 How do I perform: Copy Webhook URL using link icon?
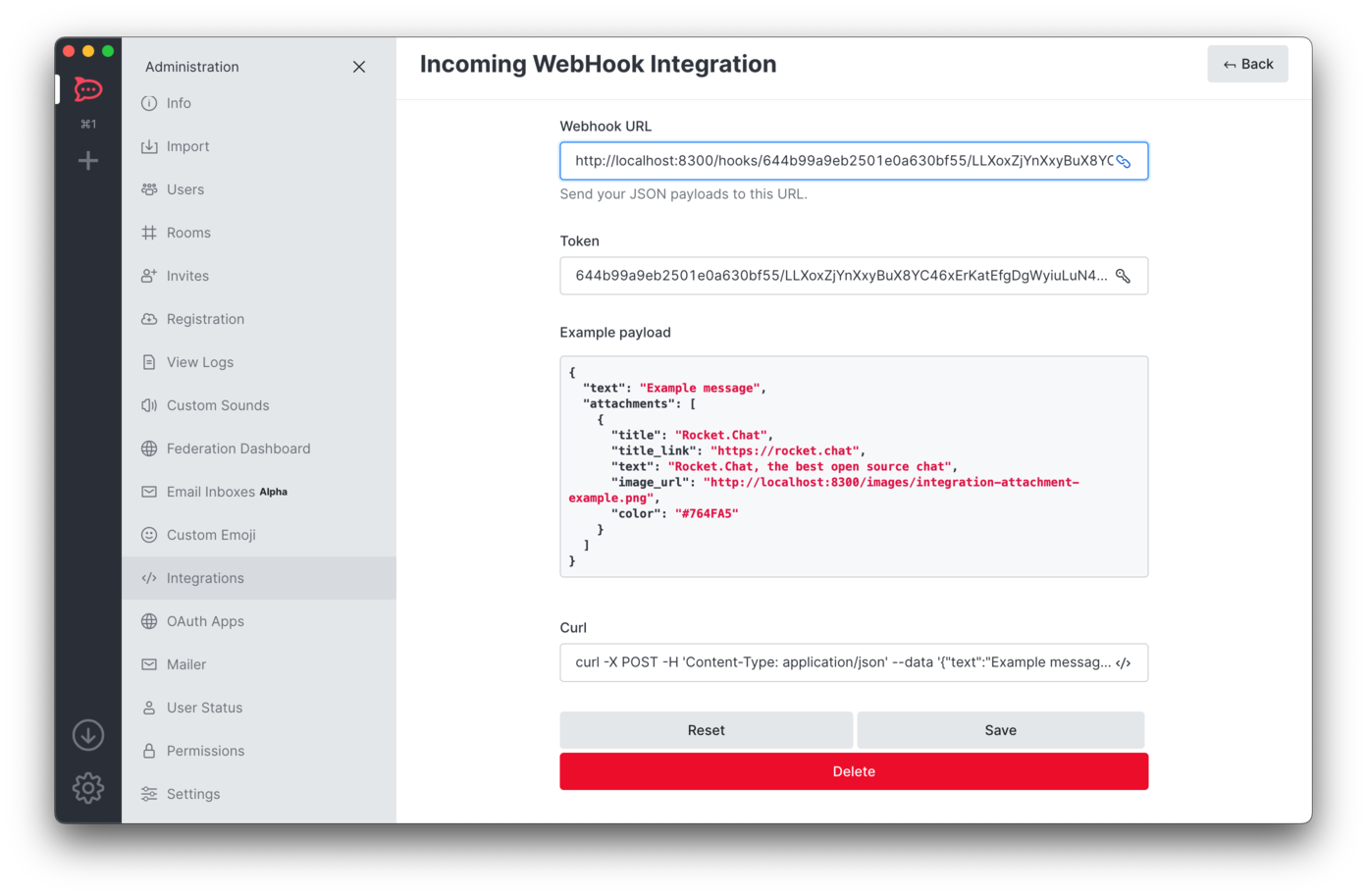point(1124,162)
